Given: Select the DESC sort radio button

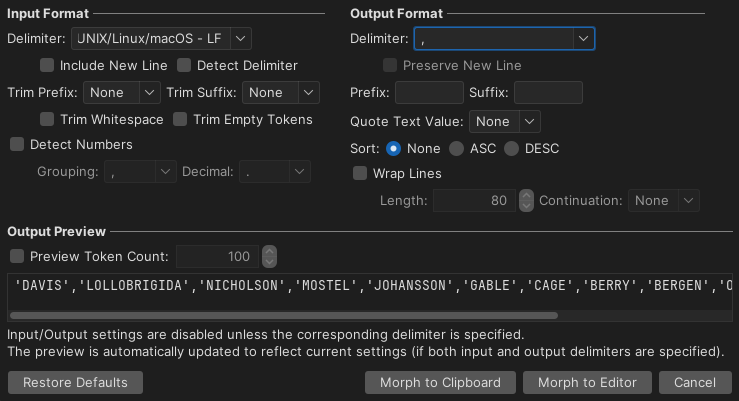Looking at the screenshot, I should click(511, 148).
